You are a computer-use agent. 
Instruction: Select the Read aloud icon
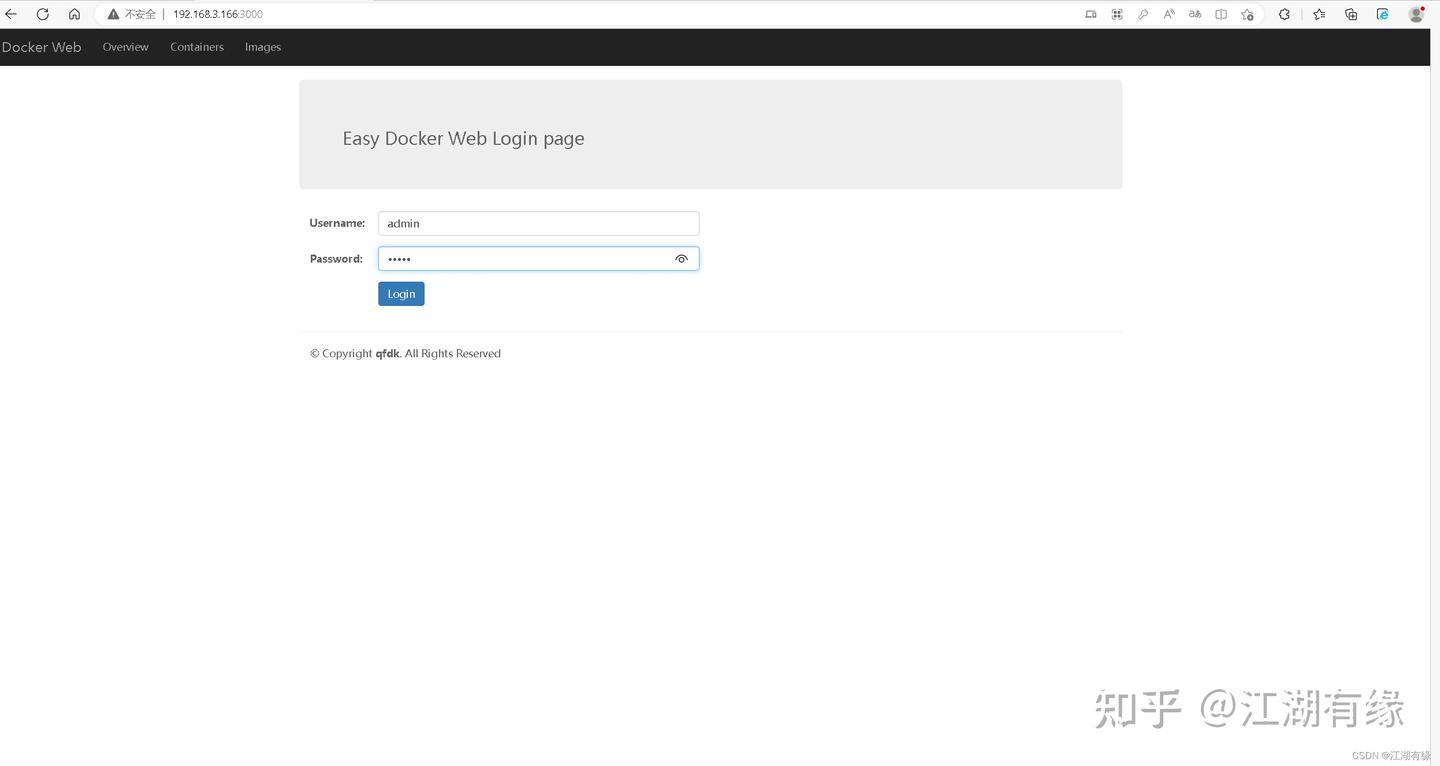pyautogui.click(x=1169, y=14)
